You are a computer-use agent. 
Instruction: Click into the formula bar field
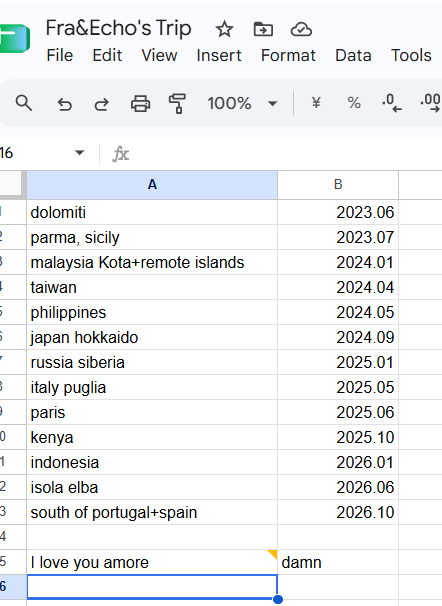pyautogui.click(x=286, y=154)
